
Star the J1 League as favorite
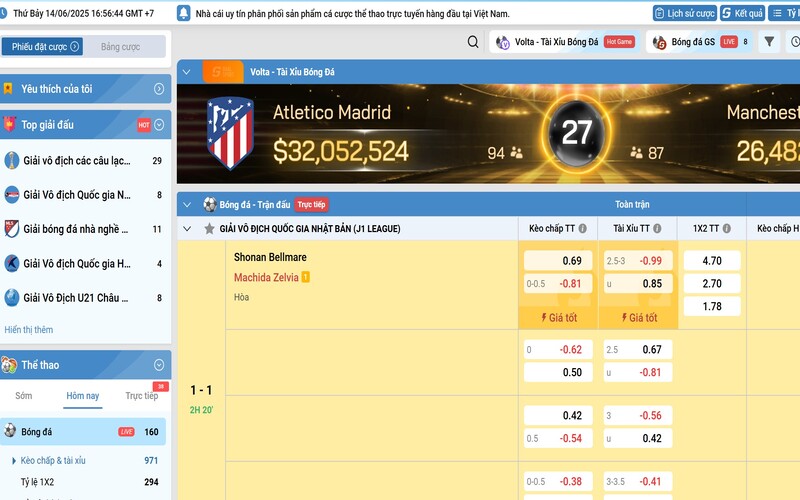tap(209, 229)
